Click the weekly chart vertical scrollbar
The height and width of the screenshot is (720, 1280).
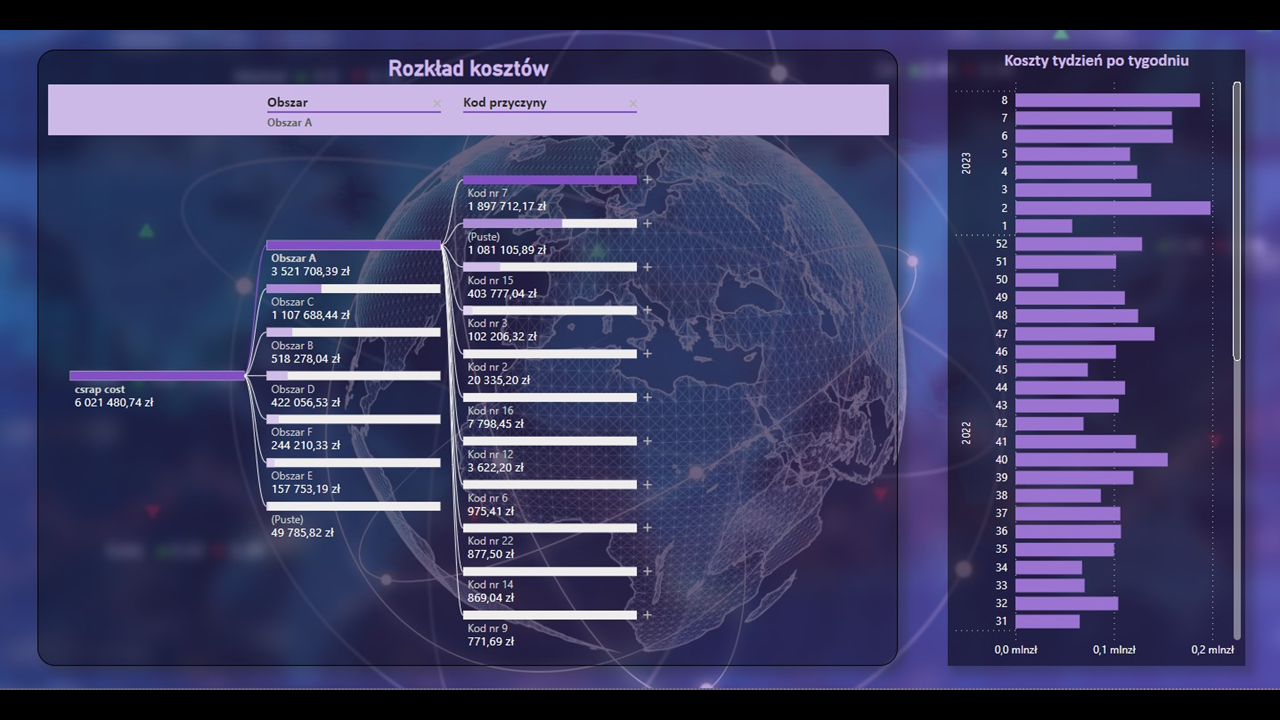1237,220
